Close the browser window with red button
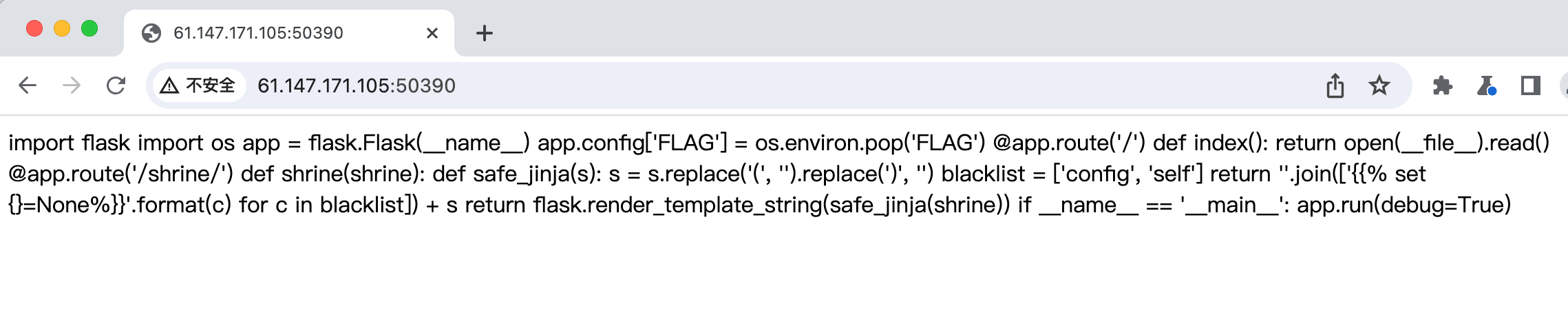Viewport: 1568px width, 324px height. click(x=34, y=28)
